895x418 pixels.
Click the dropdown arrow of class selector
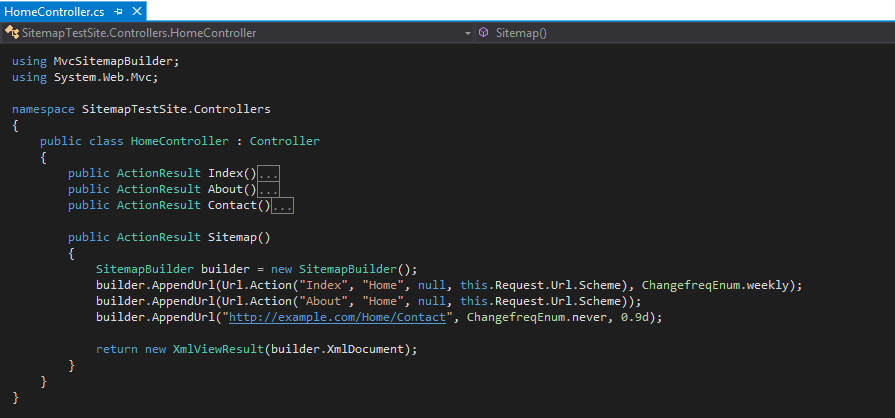tap(467, 33)
